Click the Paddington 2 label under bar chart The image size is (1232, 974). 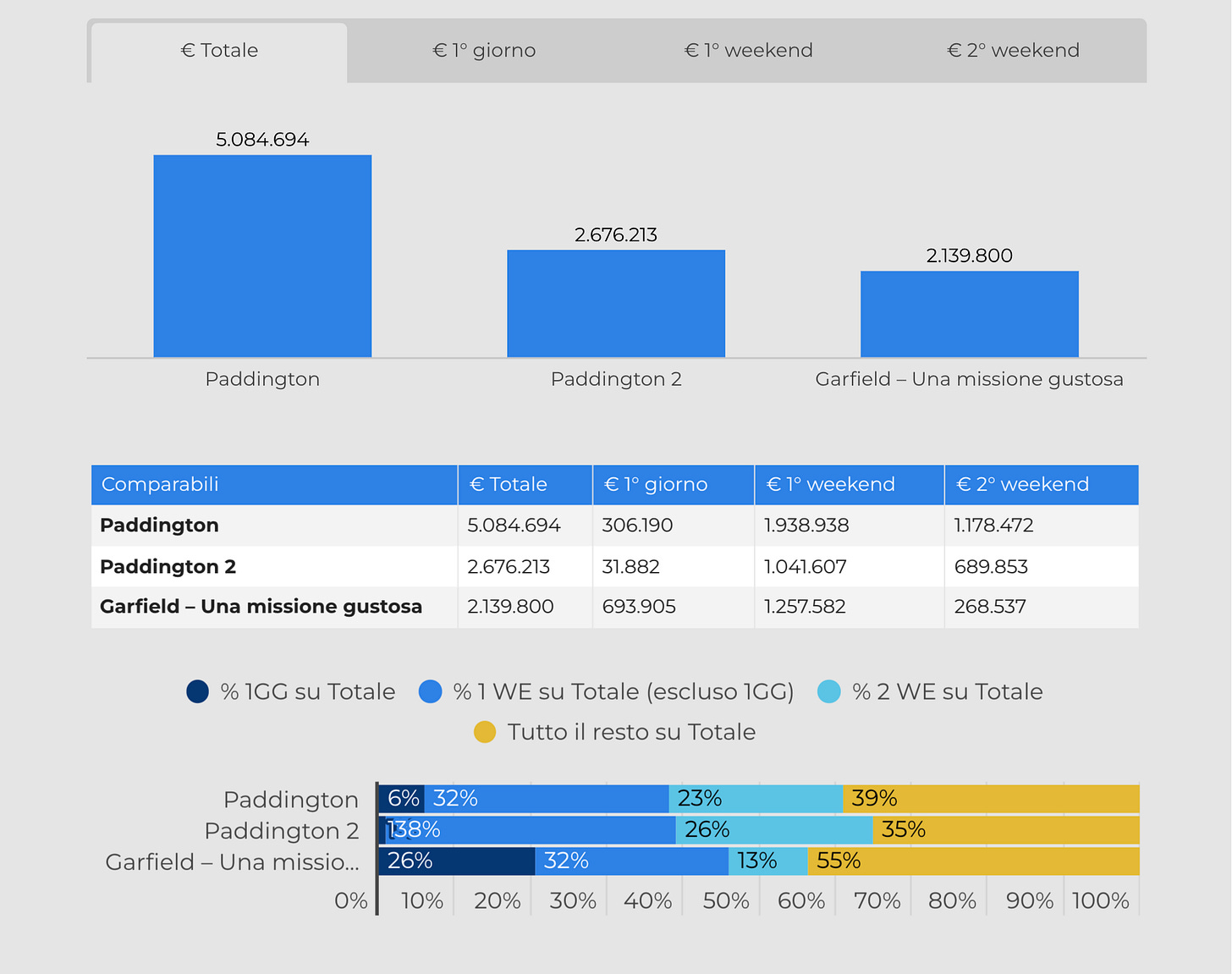tap(616, 379)
